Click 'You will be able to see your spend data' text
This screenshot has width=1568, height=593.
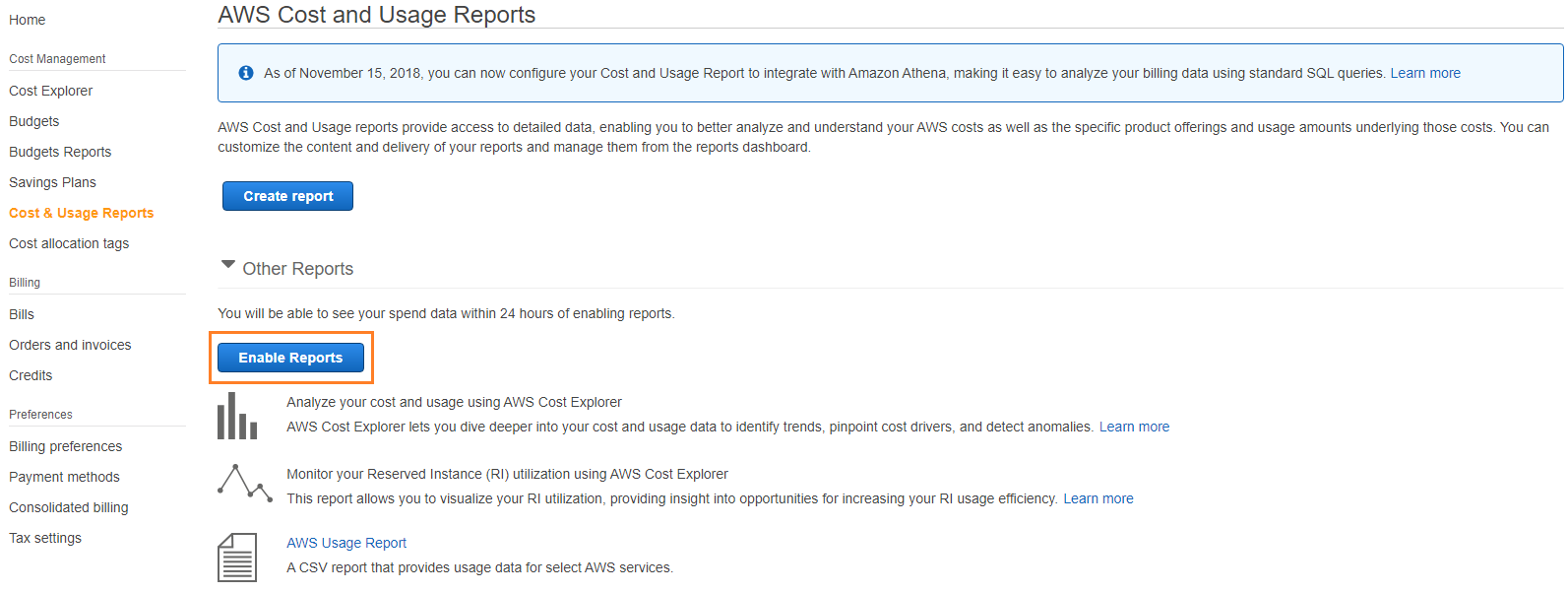point(446,313)
